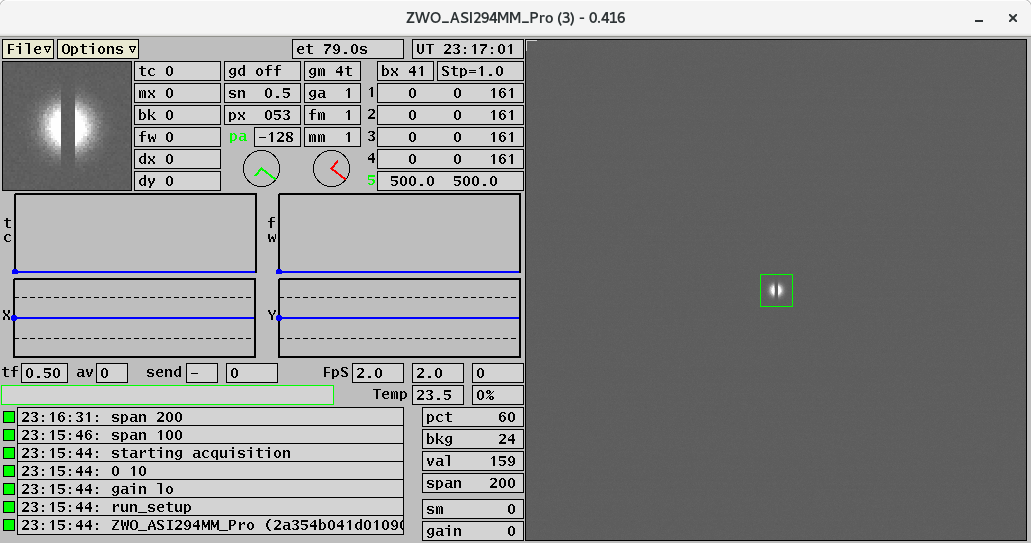
Task: Click the green square beside 'span 200' log
Action: coord(9,417)
